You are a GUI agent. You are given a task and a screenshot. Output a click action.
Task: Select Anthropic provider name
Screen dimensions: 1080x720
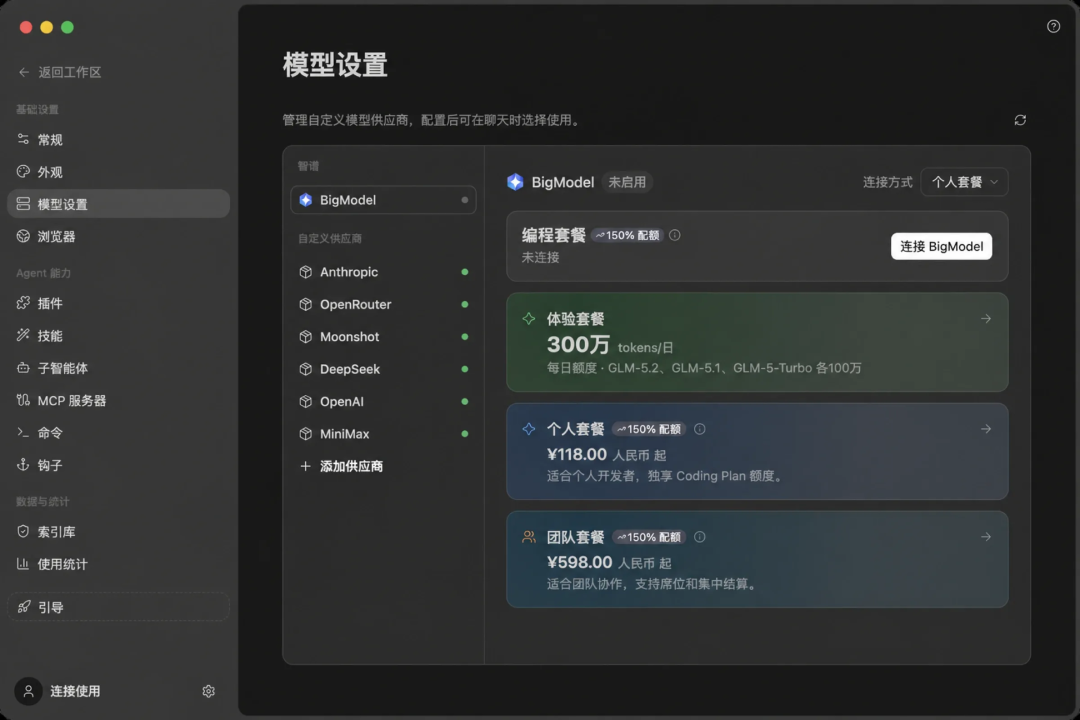click(x=349, y=272)
